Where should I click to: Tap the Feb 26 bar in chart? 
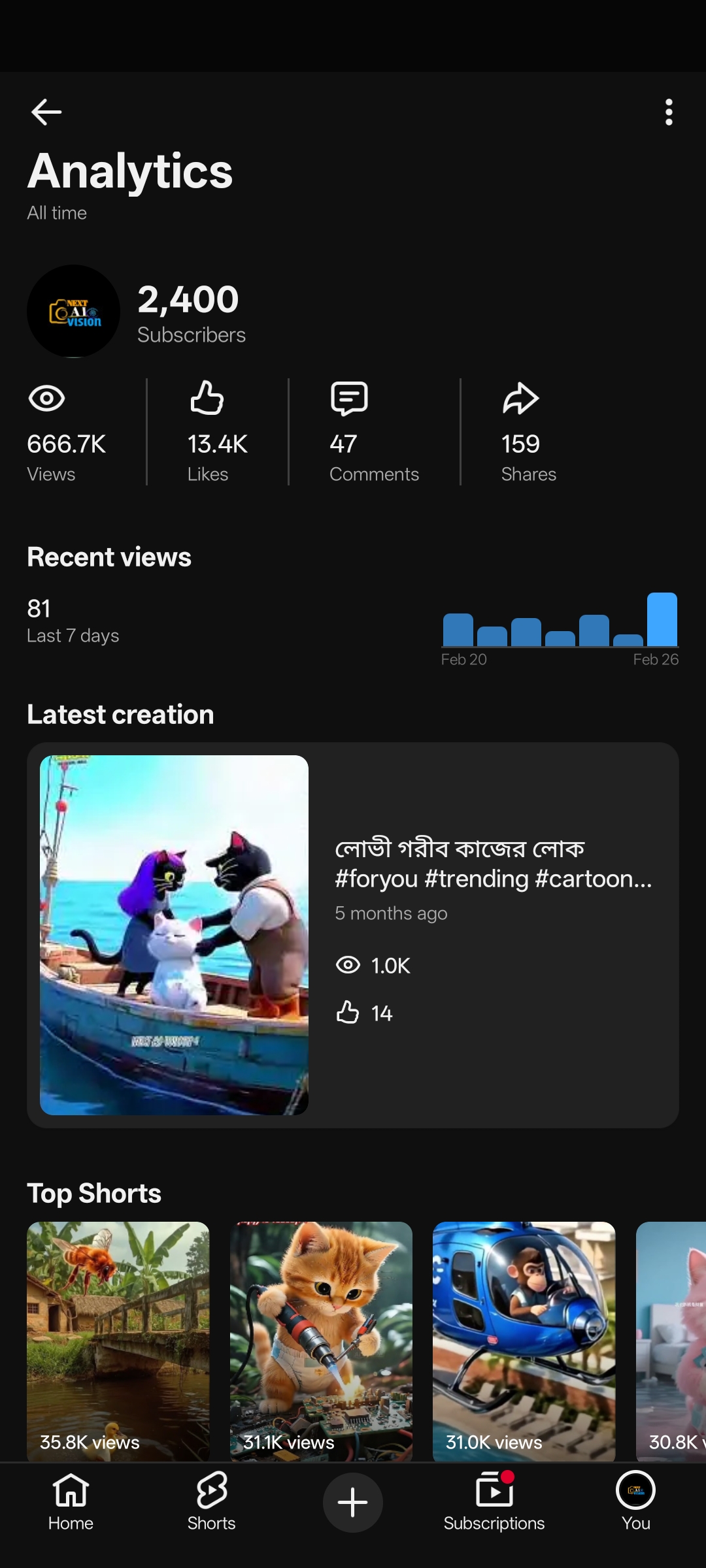tap(662, 619)
